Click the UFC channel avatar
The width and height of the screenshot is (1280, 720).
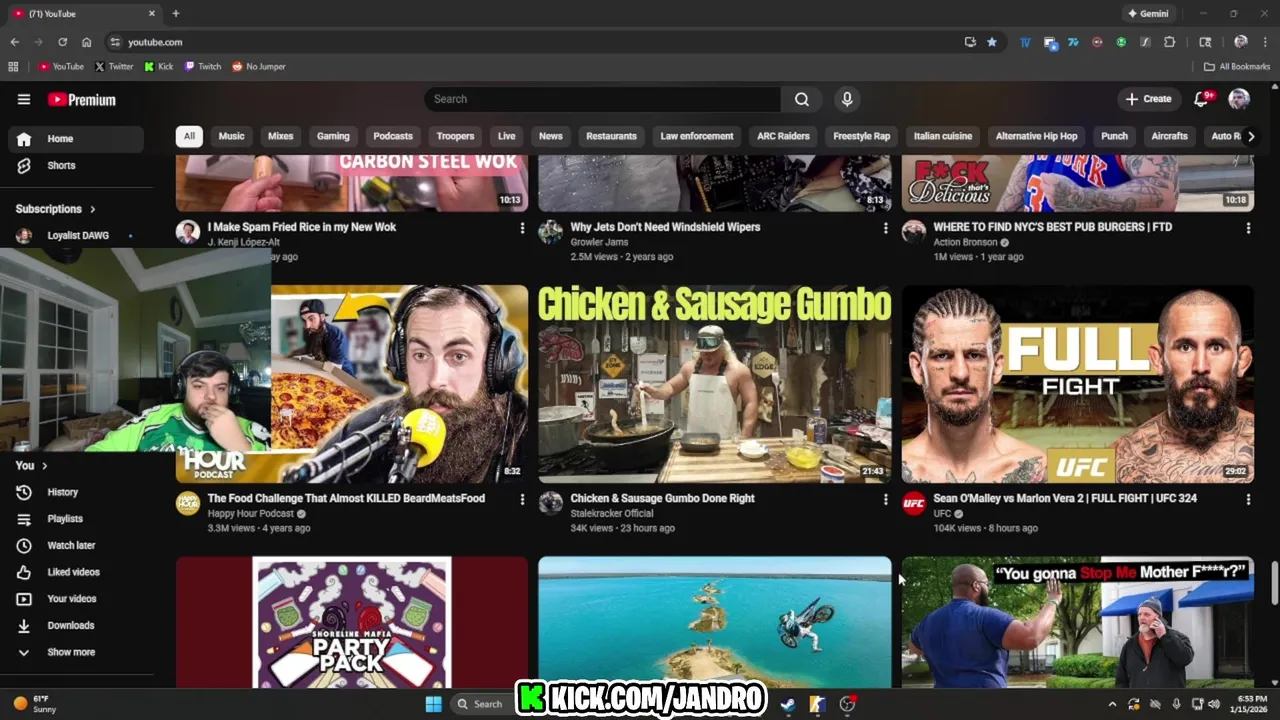coord(914,503)
